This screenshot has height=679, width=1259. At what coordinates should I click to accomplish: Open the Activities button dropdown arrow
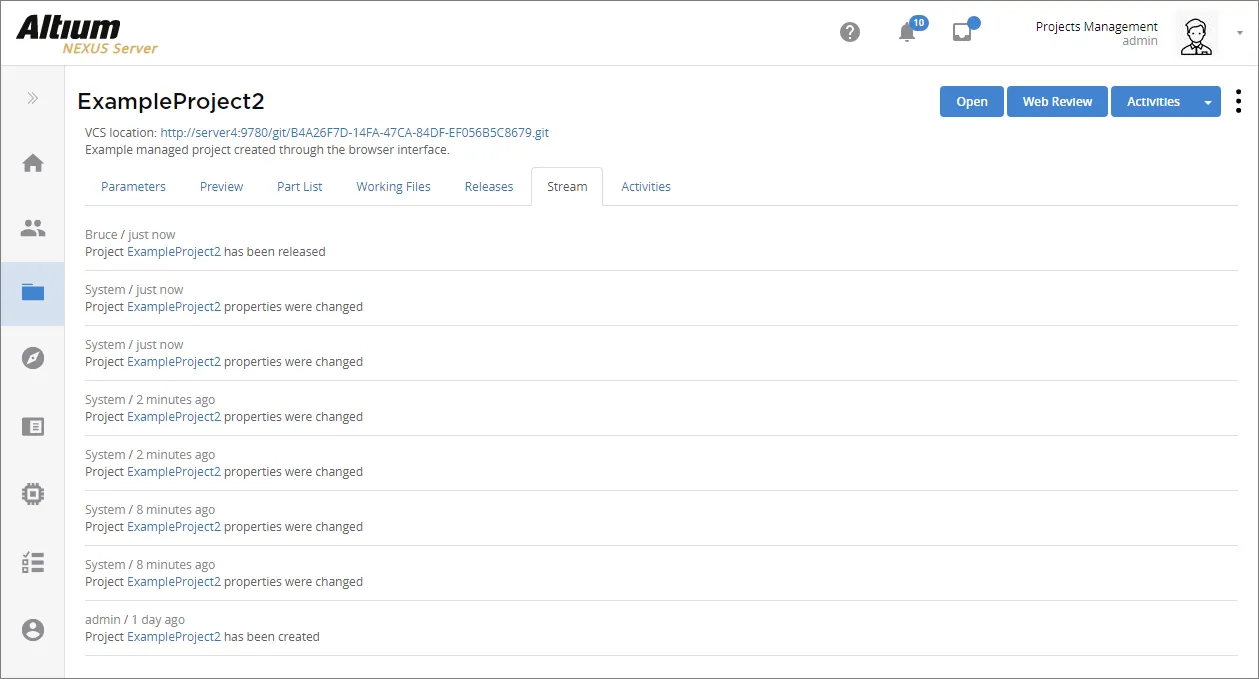pyautogui.click(x=1208, y=102)
